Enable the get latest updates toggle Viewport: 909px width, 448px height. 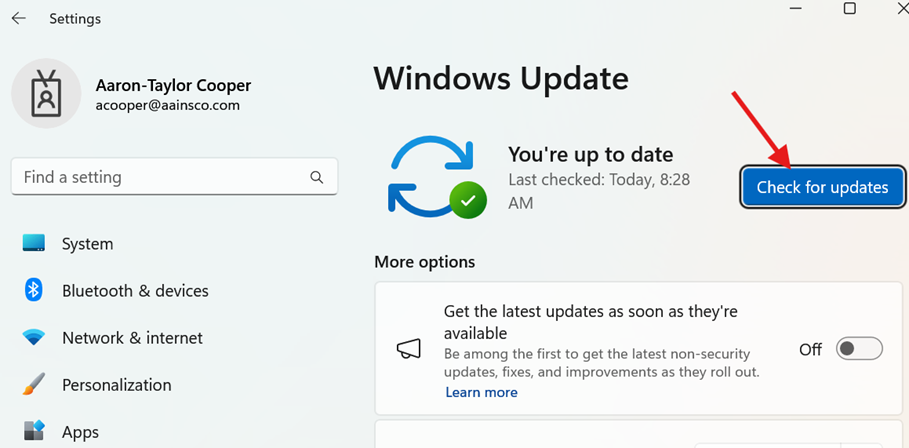pos(859,349)
